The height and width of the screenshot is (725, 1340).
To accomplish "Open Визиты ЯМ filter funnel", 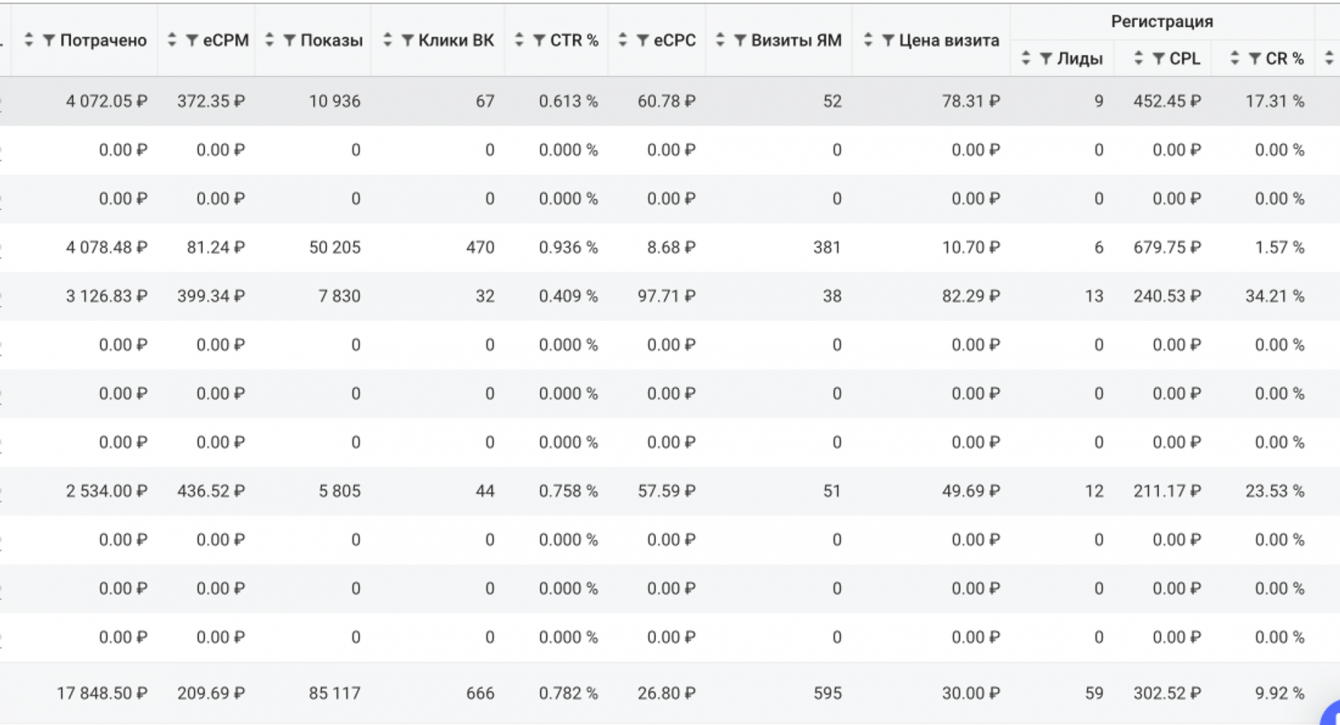I will tap(739, 41).
